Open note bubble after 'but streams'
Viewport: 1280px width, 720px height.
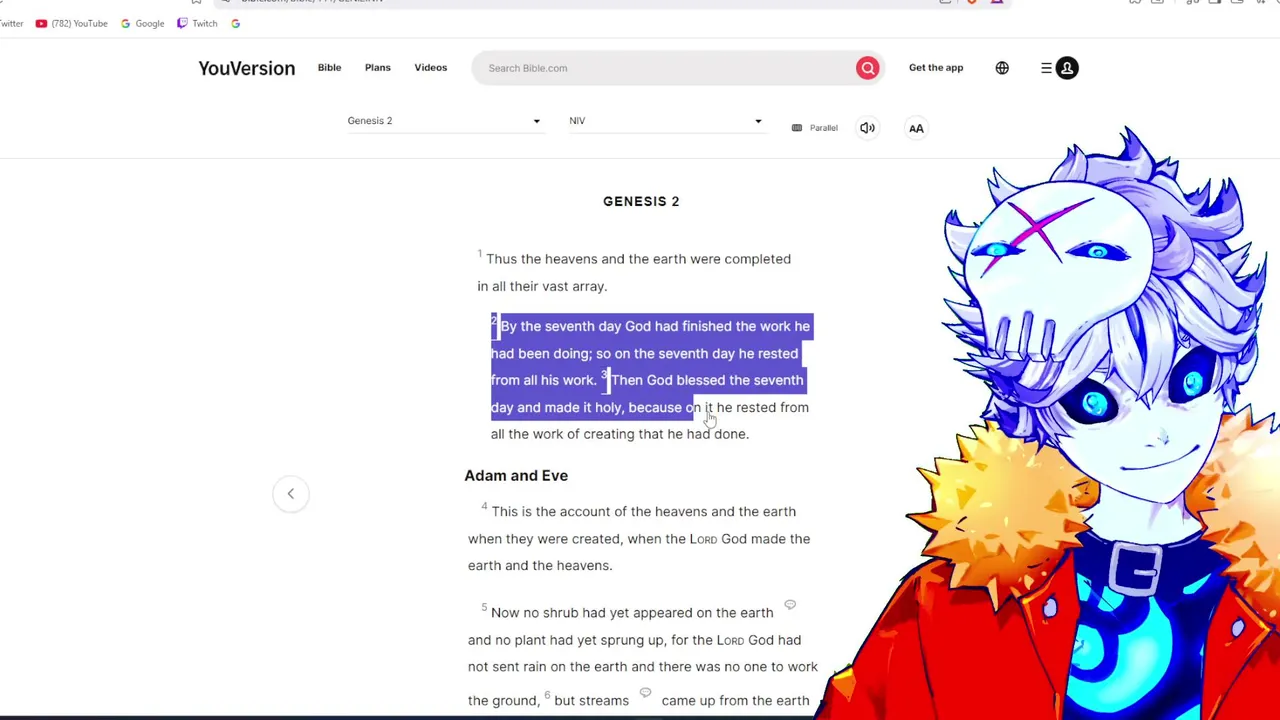[645, 693]
